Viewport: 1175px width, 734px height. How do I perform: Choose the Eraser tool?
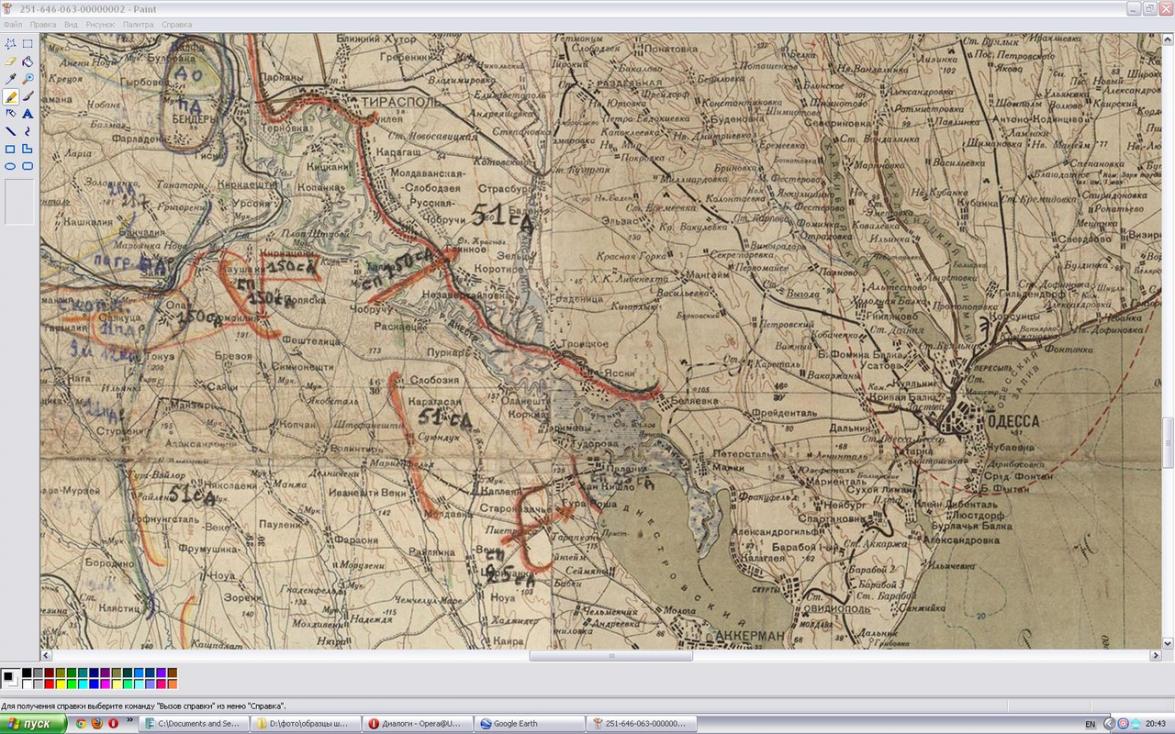[10, 61]
